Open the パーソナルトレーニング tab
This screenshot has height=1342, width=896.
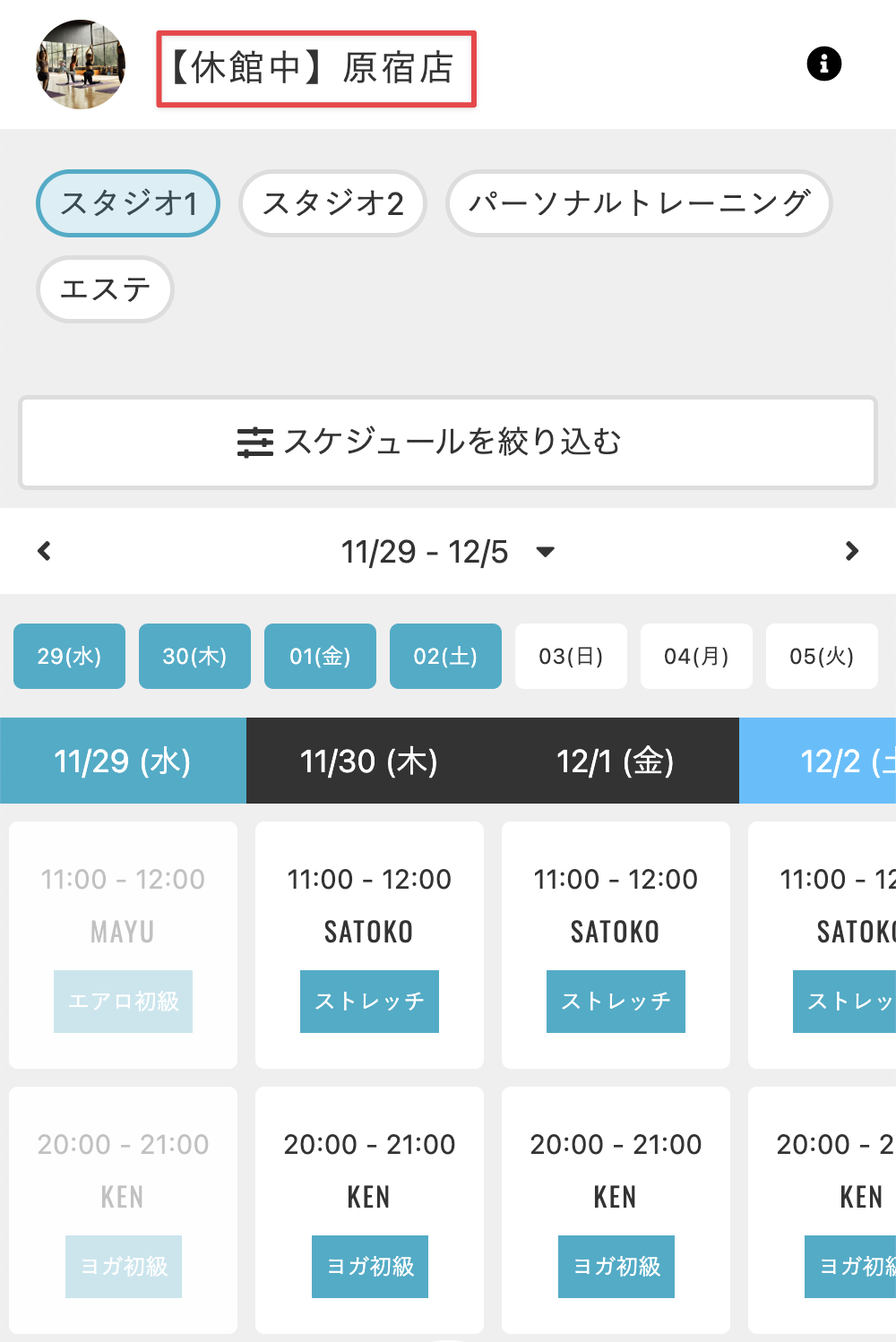click(x=639, y=203)
